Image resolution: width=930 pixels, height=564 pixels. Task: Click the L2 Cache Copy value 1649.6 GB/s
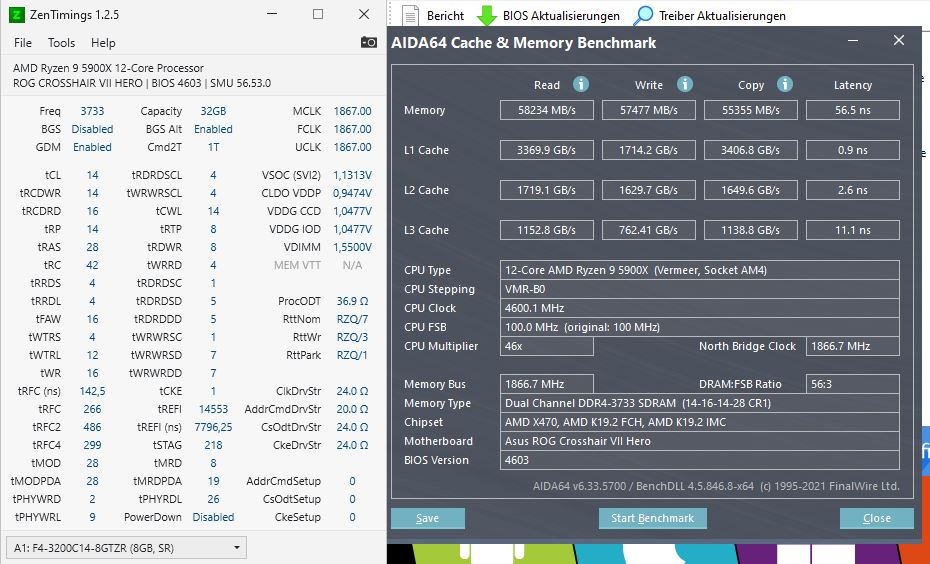click(751, 190)
